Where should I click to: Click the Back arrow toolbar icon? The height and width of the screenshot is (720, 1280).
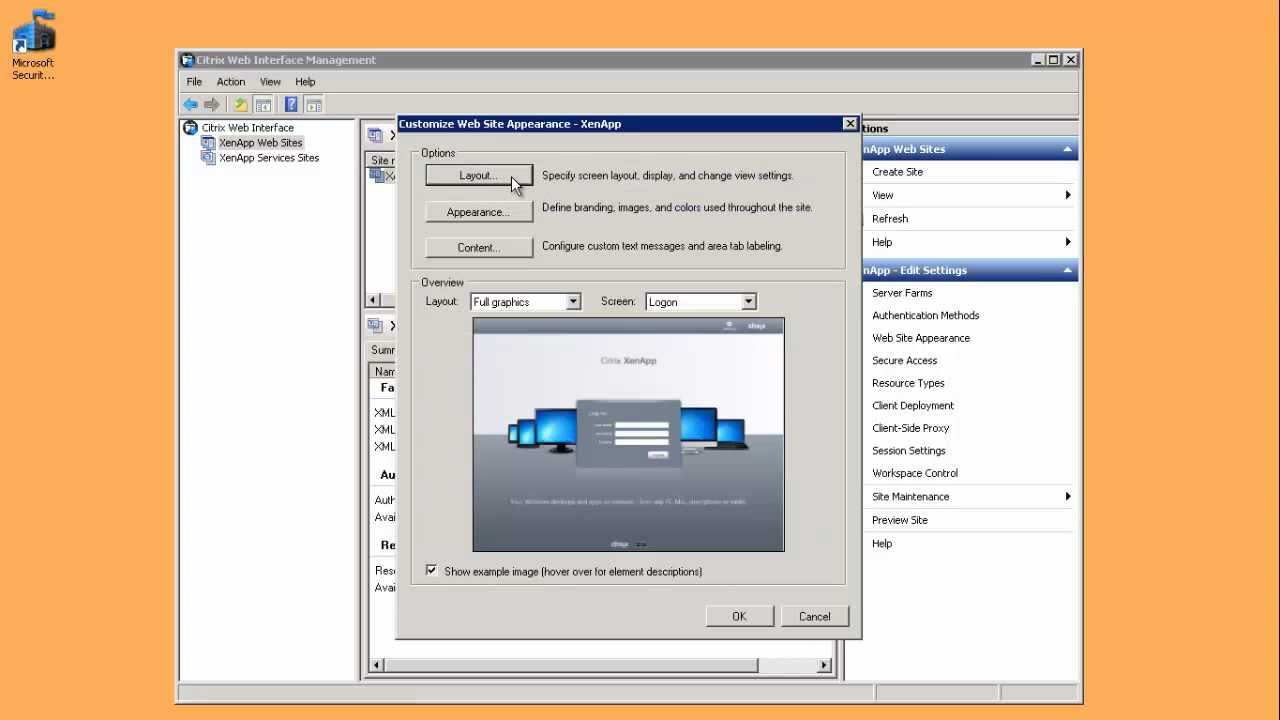(190, 104)
